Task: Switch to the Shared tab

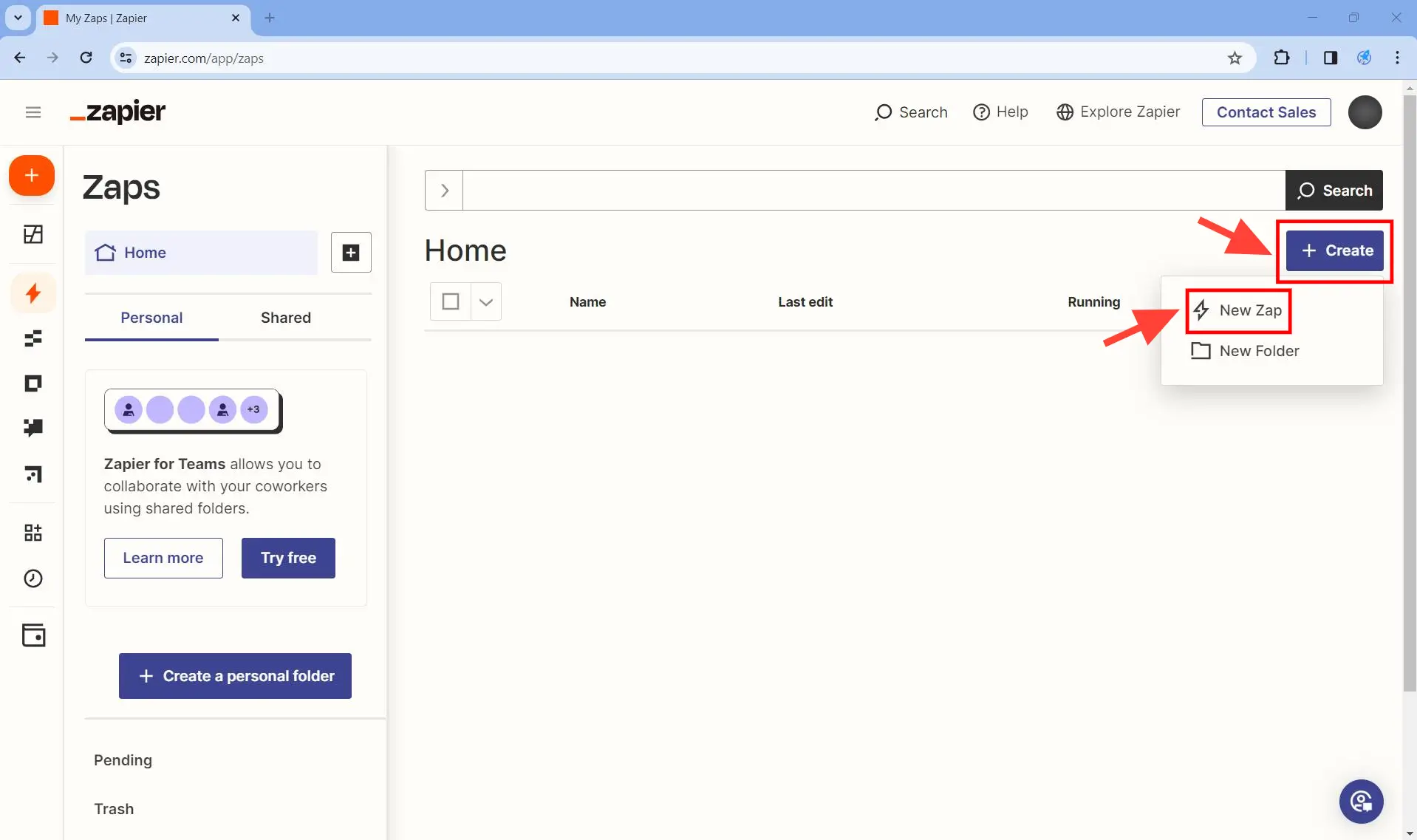Action: click(x=286, y=318)
